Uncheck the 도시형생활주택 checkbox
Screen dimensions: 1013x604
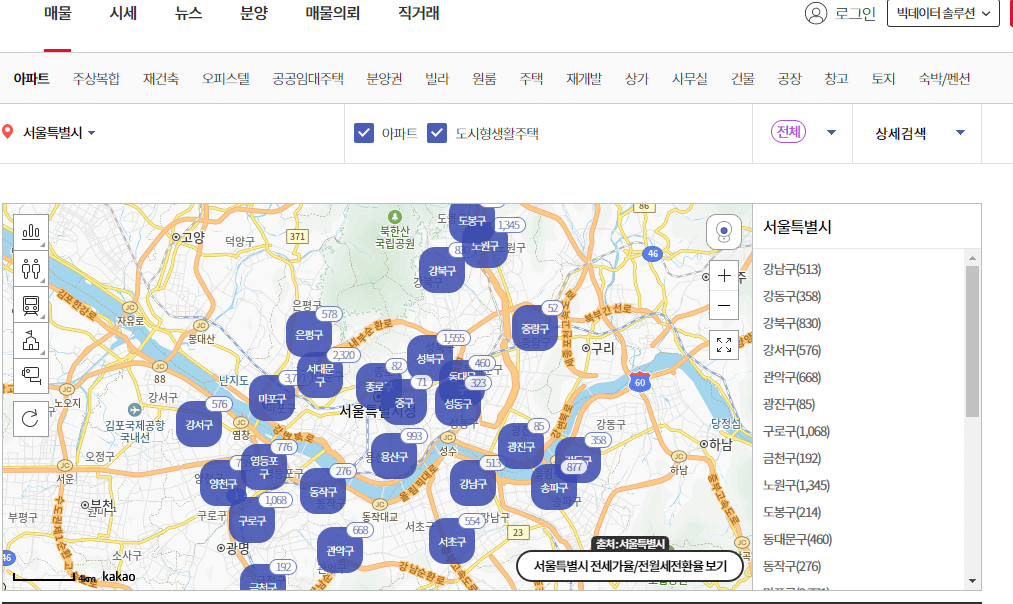(437, 133)
